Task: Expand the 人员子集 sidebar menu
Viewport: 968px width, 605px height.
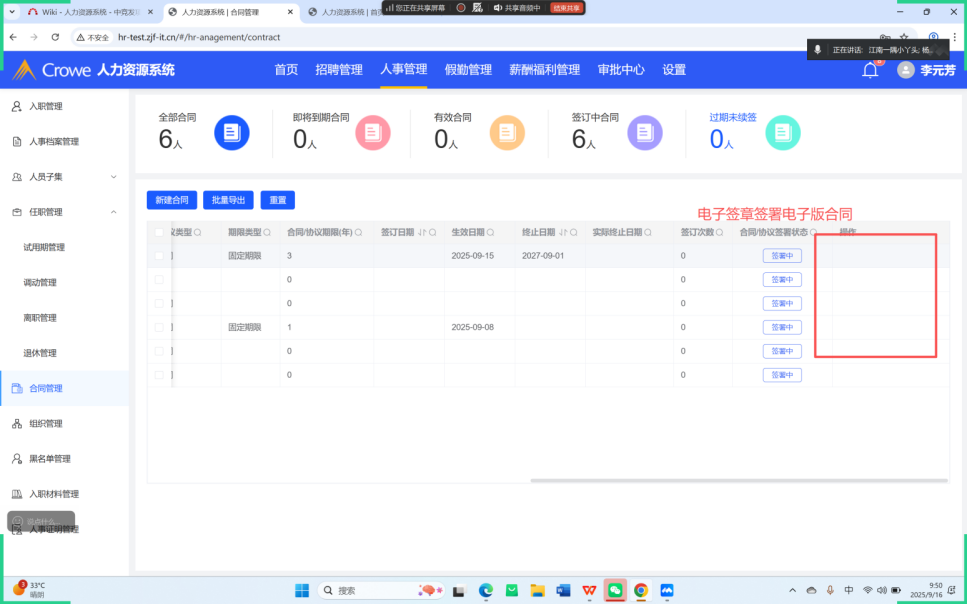Action: [x=113, y=177]
